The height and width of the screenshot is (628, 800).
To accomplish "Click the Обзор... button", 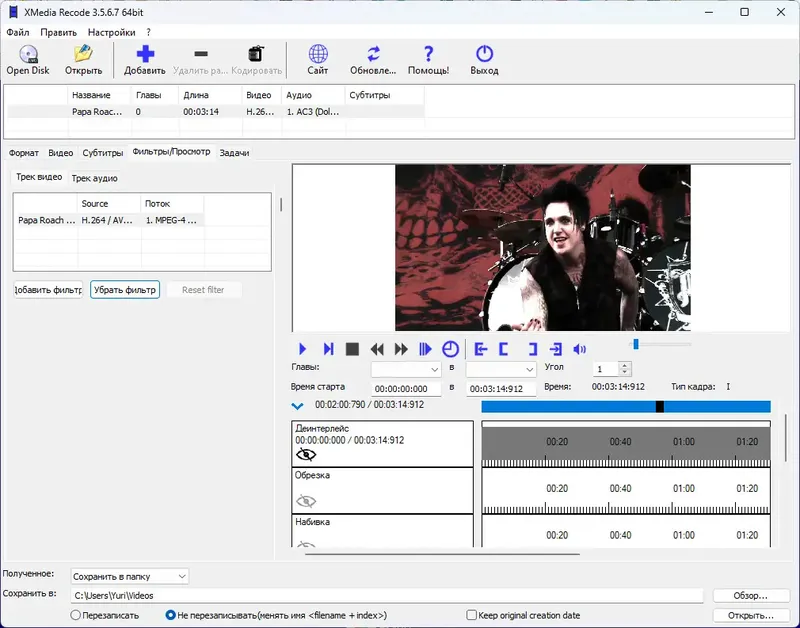I will [x=750, y=596].
